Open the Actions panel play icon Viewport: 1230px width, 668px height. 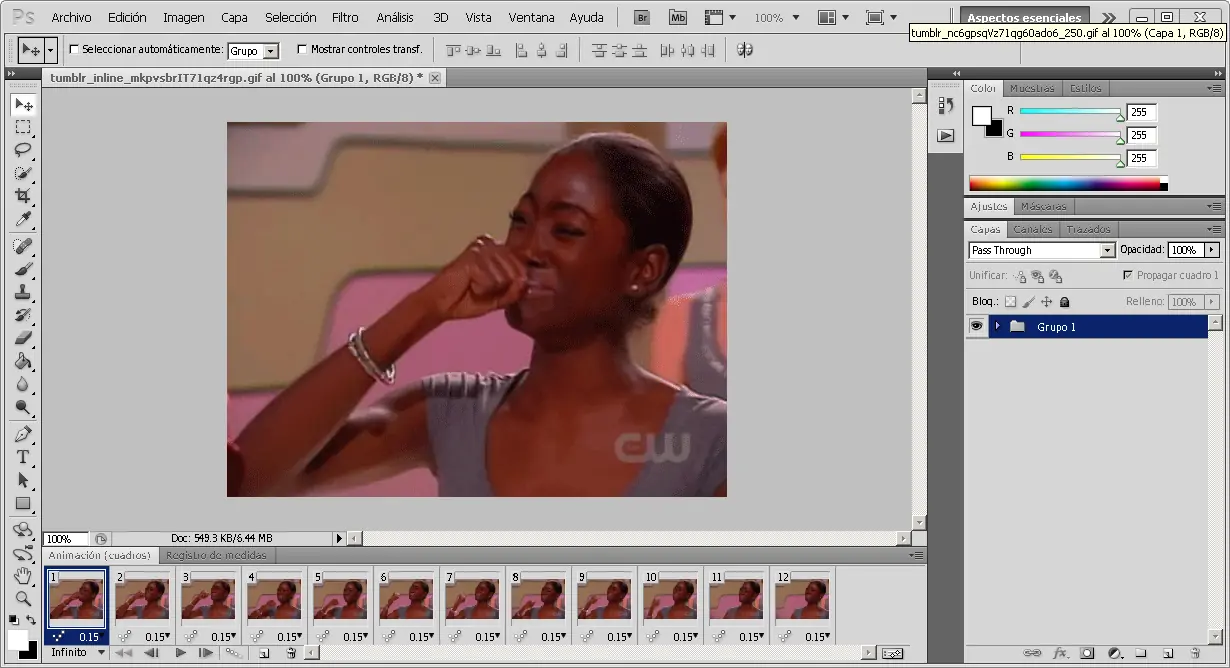point(946,135)
